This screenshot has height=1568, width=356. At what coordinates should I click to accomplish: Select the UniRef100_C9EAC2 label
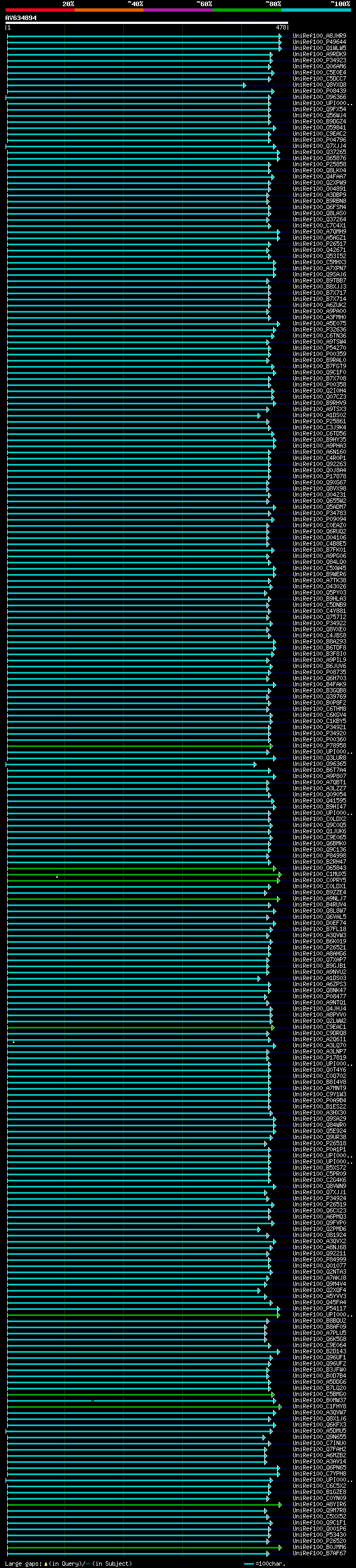point(319,134)
